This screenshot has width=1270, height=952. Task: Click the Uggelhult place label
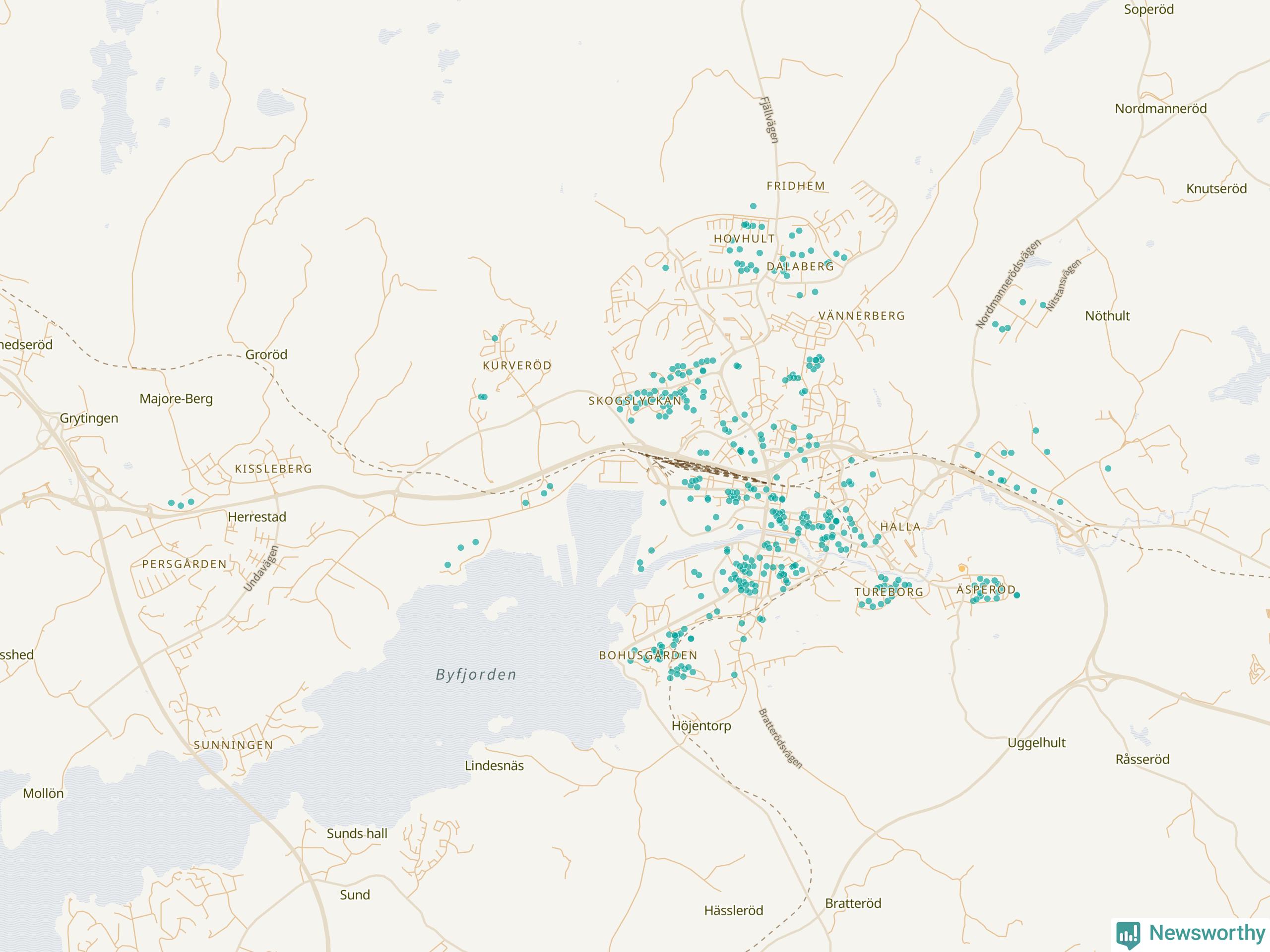(x=1036, y=743)
